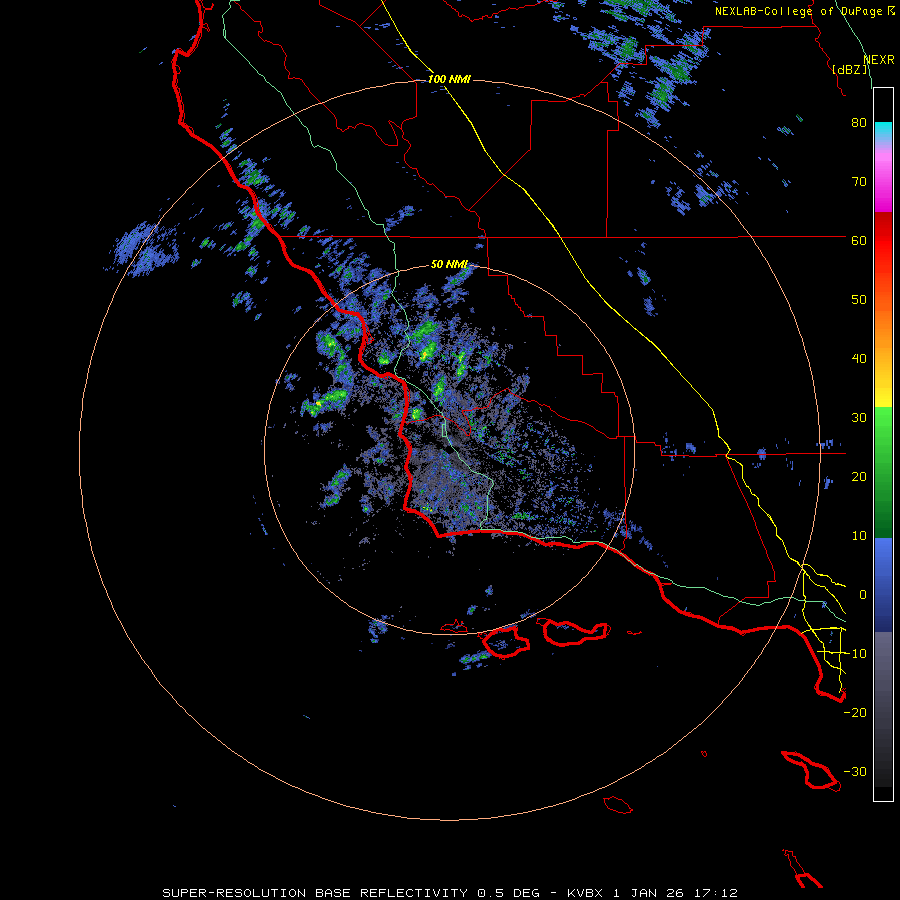900x900 pixels.
Task: Click the 80 dBZ scale value
Action: tap(859, 123)
